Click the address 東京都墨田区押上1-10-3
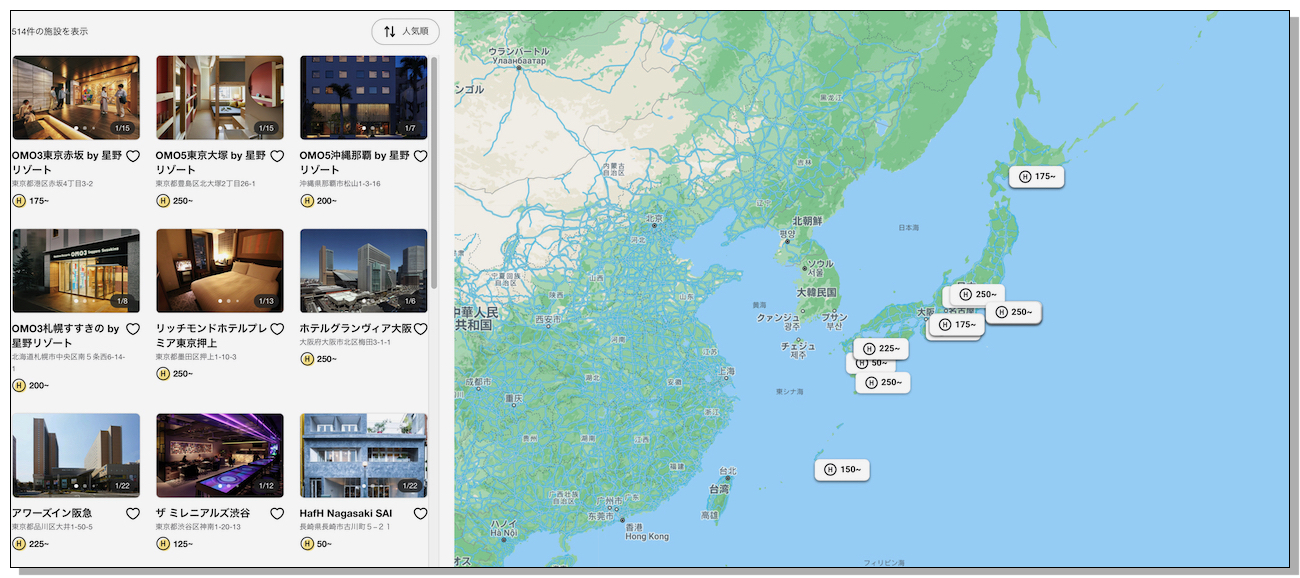The width and height of the screenshot is (1300, 578). click(x=197, y=357)
